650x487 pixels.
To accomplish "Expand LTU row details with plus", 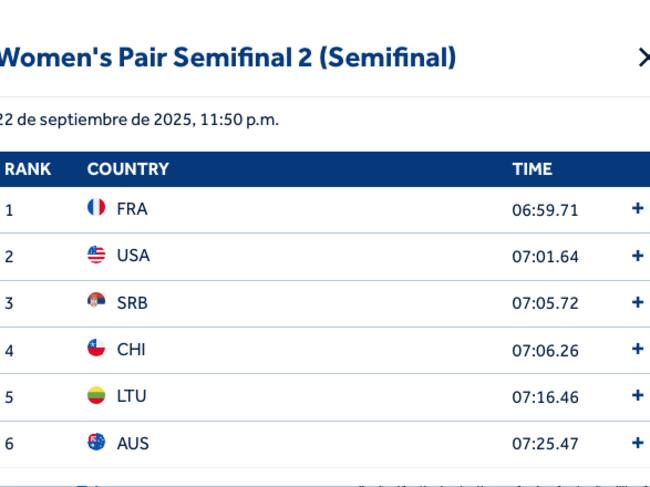I will (x=638, y=395).
